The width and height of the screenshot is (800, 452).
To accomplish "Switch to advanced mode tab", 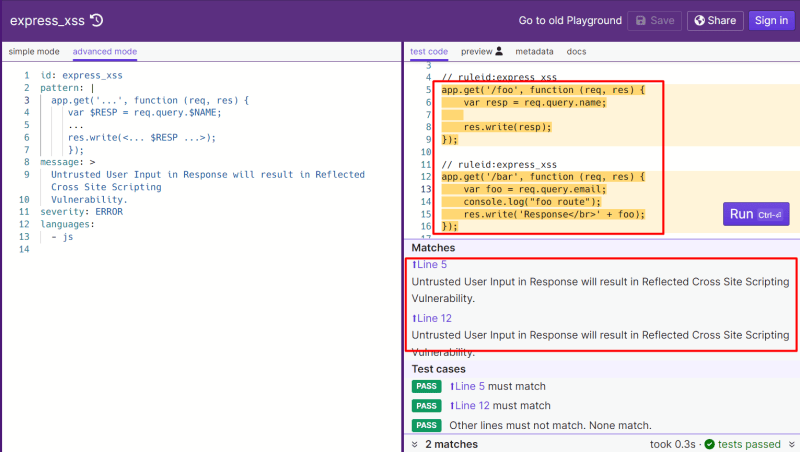I will (105, 52).
